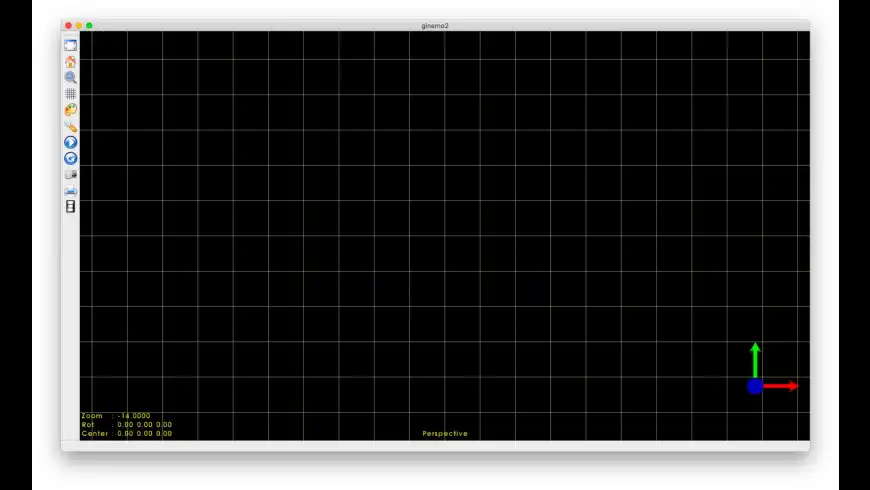This screenshot has height=490, width=870.
Task: Click the glnemo2 window title
Action: pyautogui.click(x=435, y=26)
